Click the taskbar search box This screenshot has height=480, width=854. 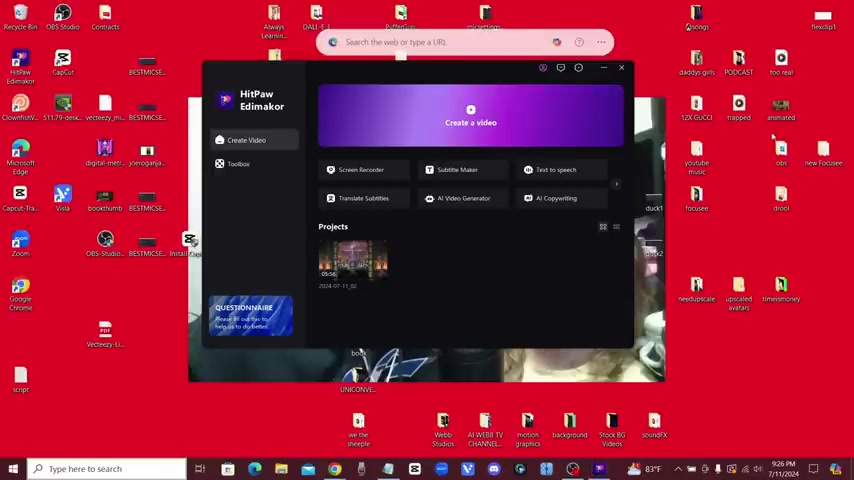click(x=107, y=469)
